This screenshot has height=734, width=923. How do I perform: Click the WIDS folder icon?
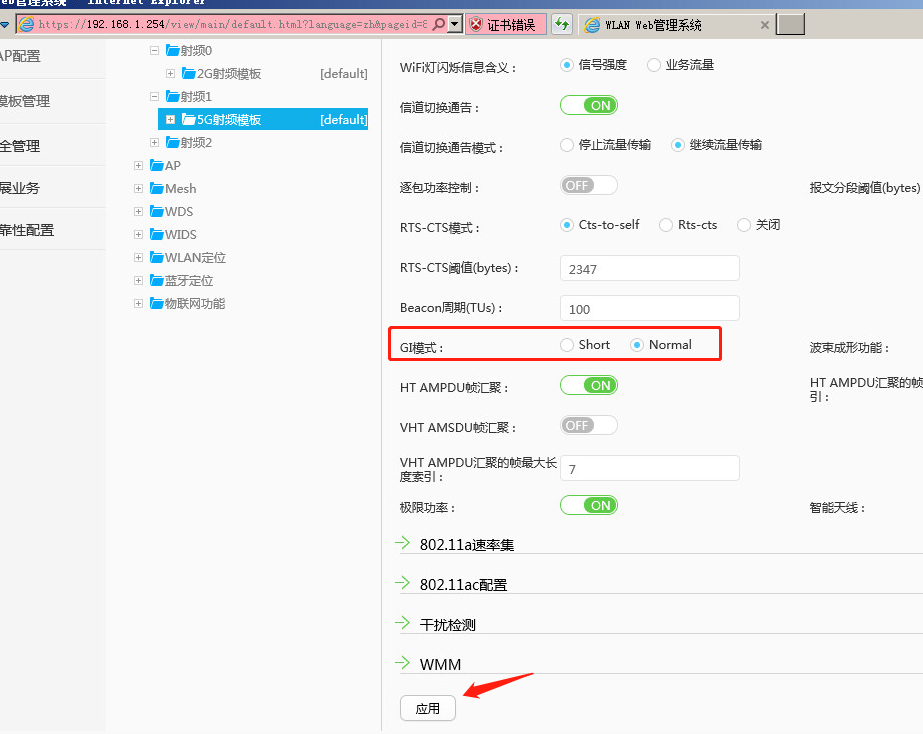[x=157, y=234]
